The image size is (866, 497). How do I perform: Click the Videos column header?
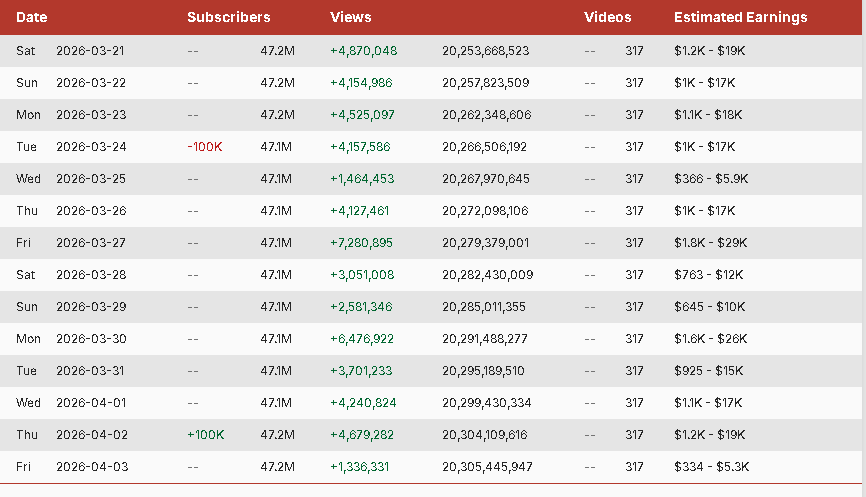click(608, 17)
